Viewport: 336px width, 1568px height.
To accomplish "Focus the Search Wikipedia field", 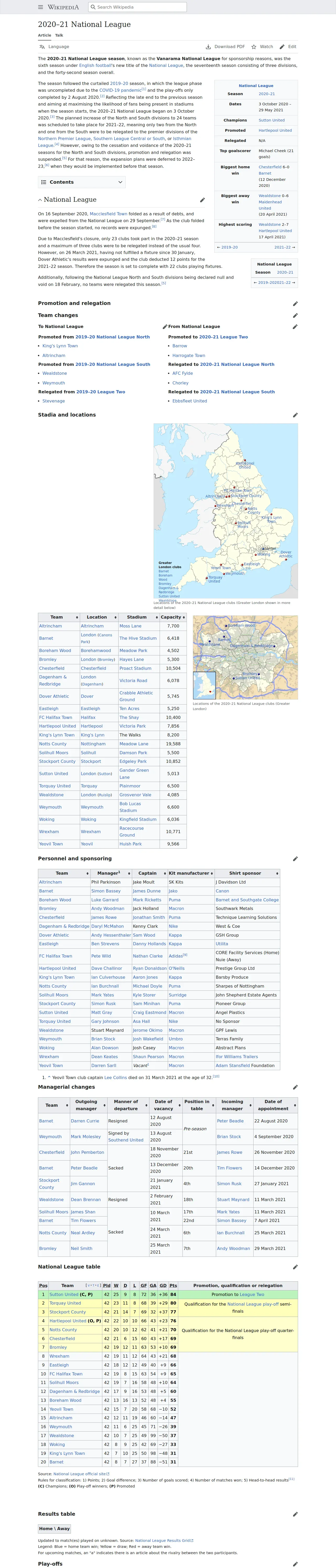I will pos(137,7).
